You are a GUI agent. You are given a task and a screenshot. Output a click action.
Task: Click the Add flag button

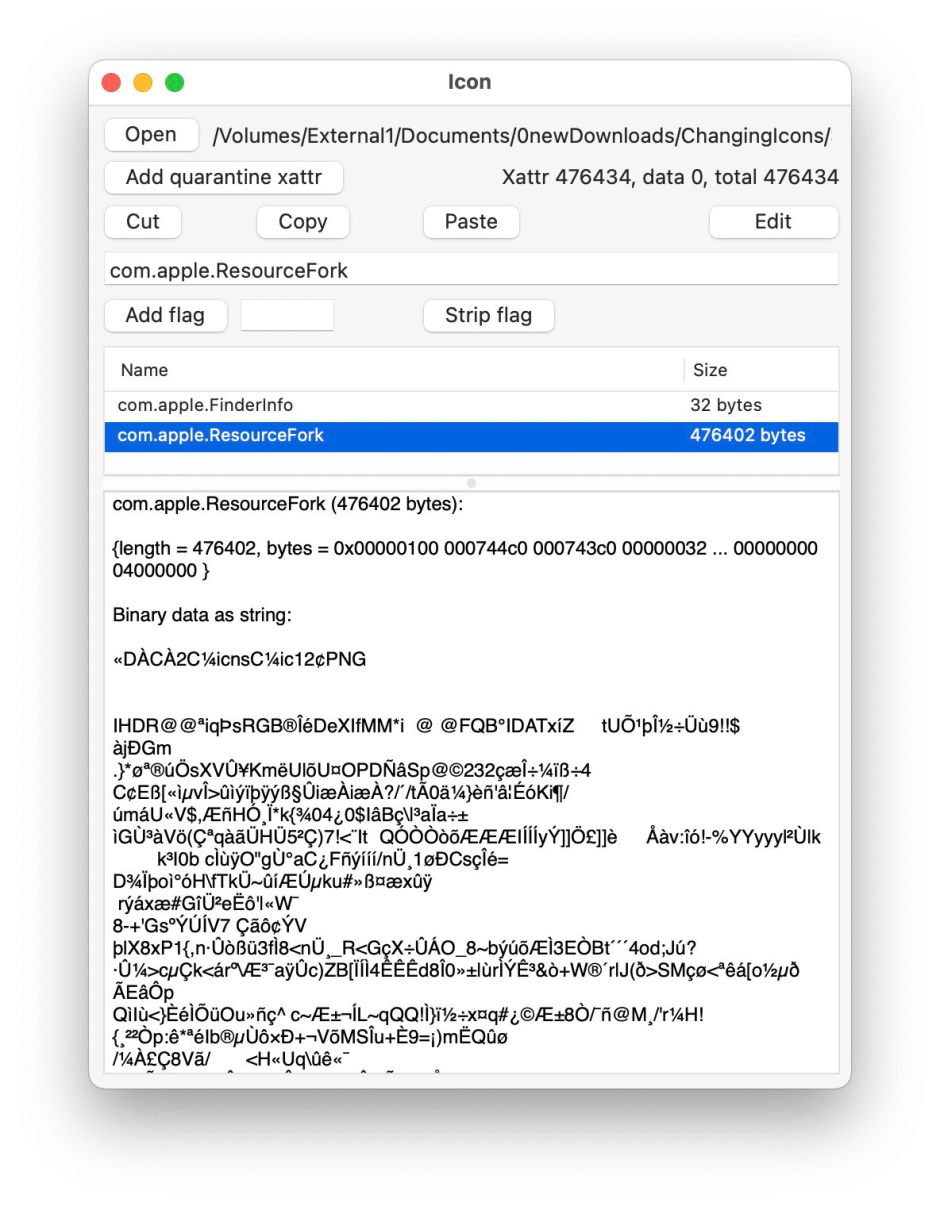[165, 315]
